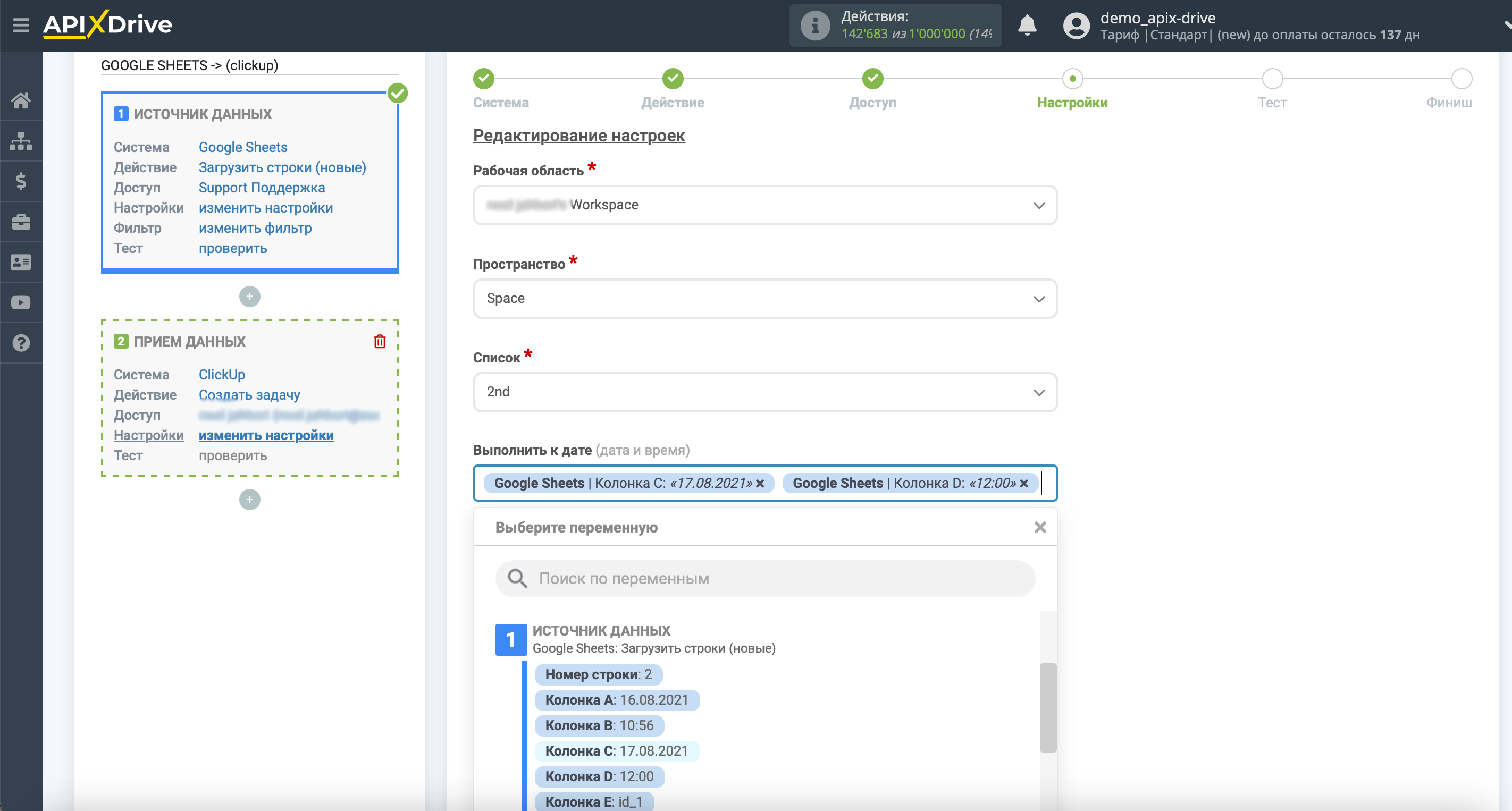Open Support Поддержка access link

point(262,188)
